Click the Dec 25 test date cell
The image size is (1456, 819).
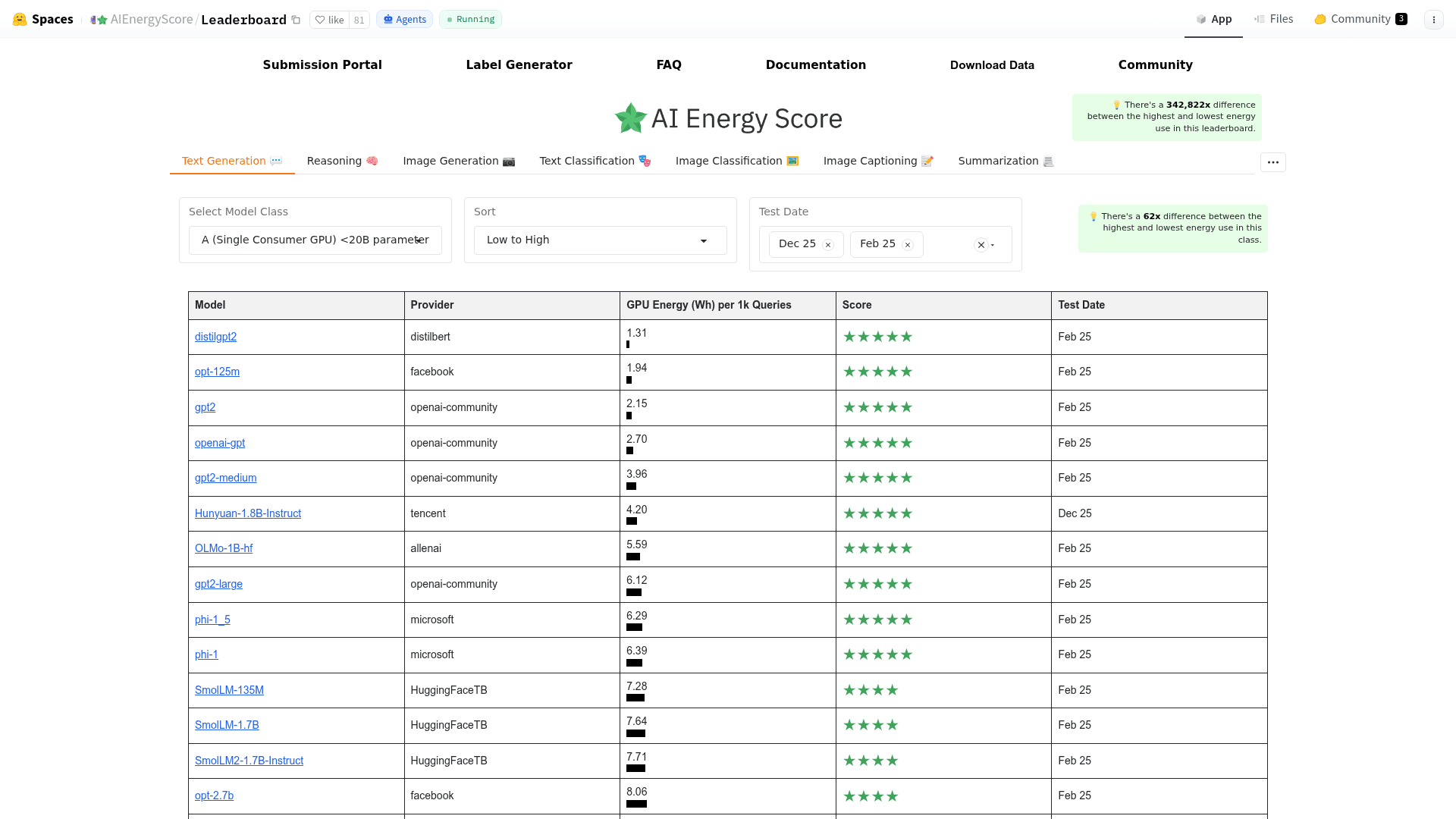[x=1159, y=513]
